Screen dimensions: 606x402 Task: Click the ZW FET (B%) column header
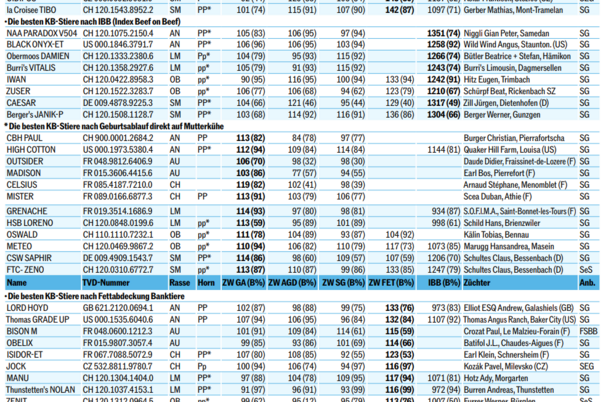click(x=391, y=283)
